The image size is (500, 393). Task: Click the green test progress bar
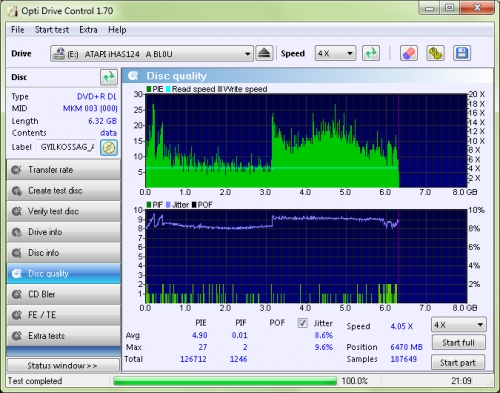coord(225,381)
